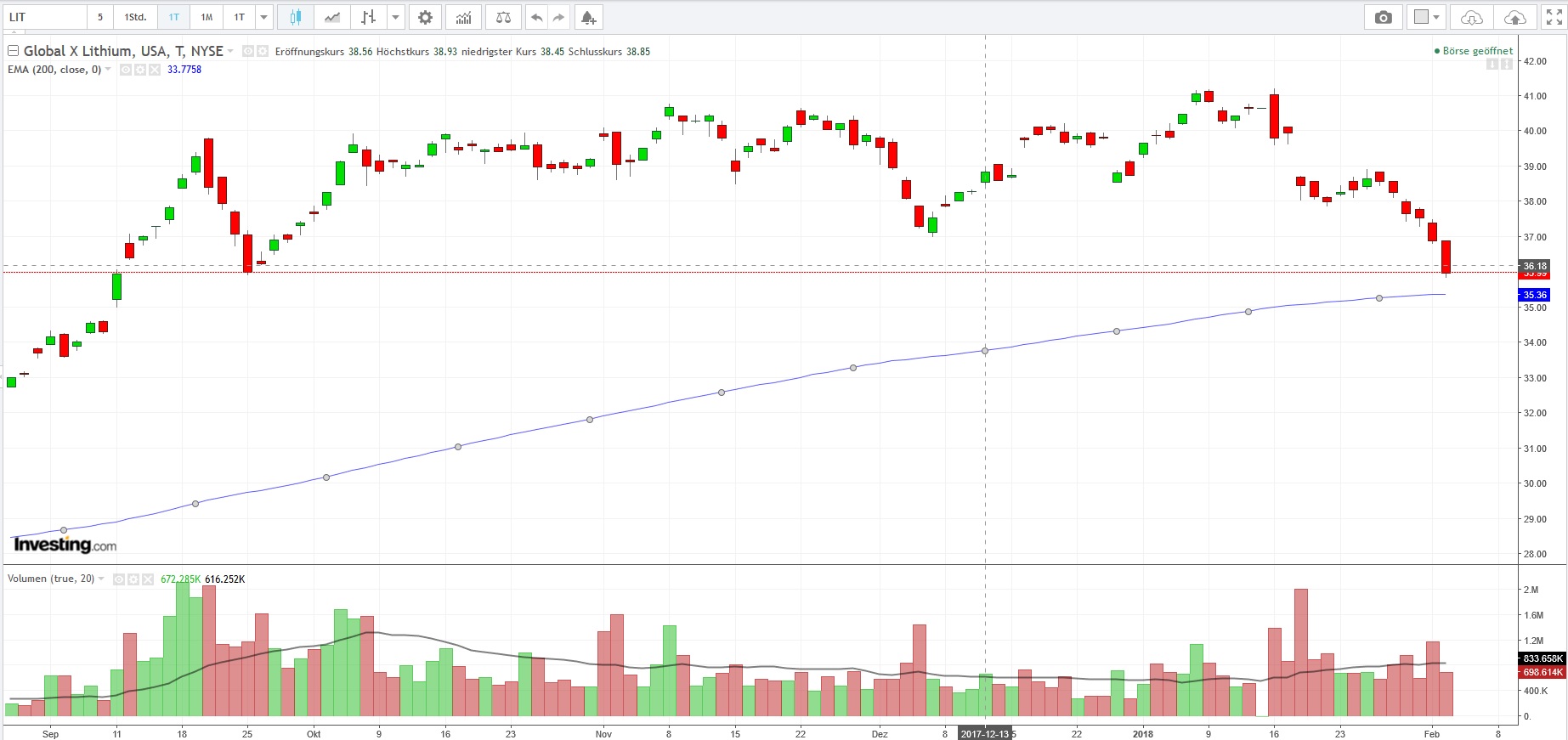Switch to the 1M interval

click(207, 17)
